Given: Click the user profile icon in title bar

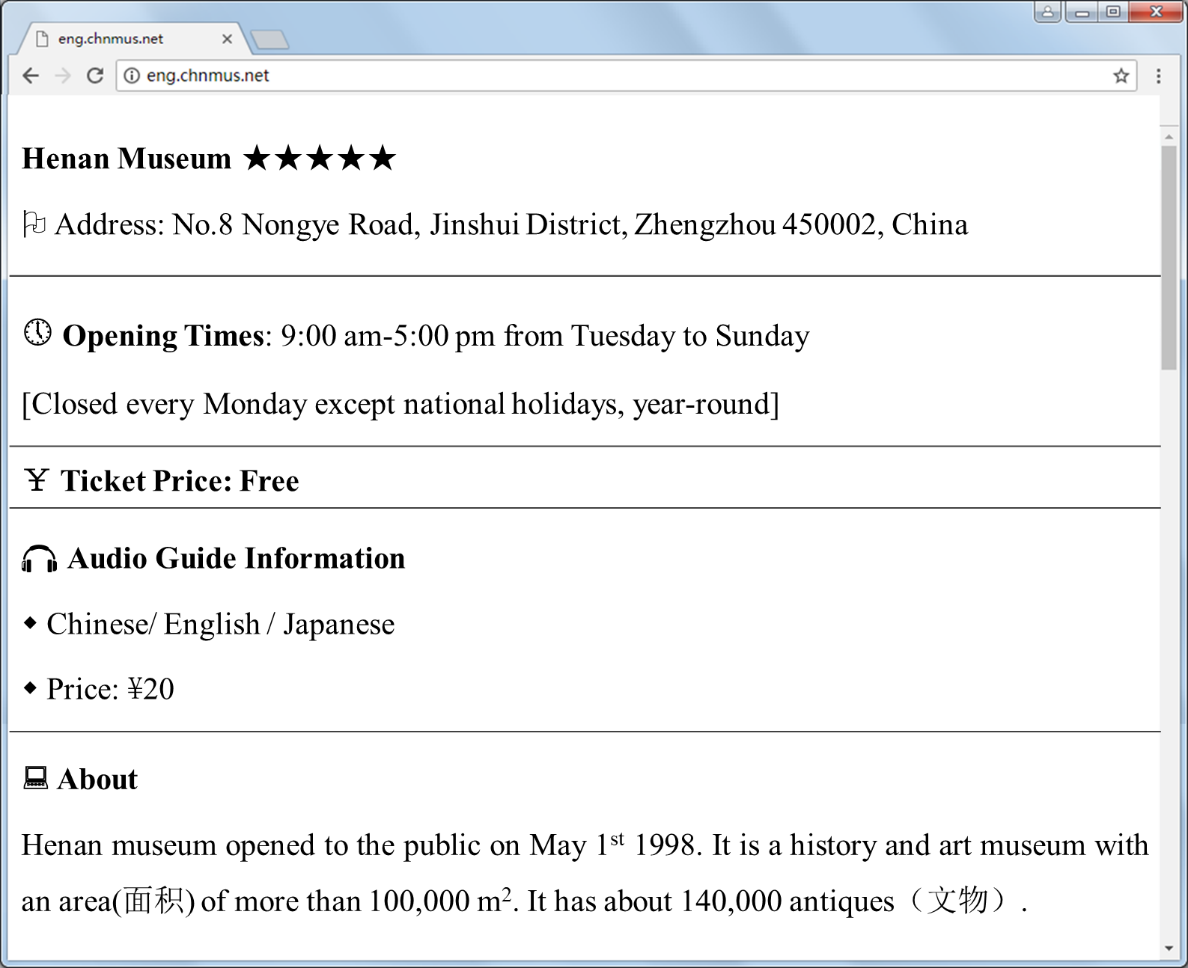Looking at the screenshot, I should coord(1047,12).
